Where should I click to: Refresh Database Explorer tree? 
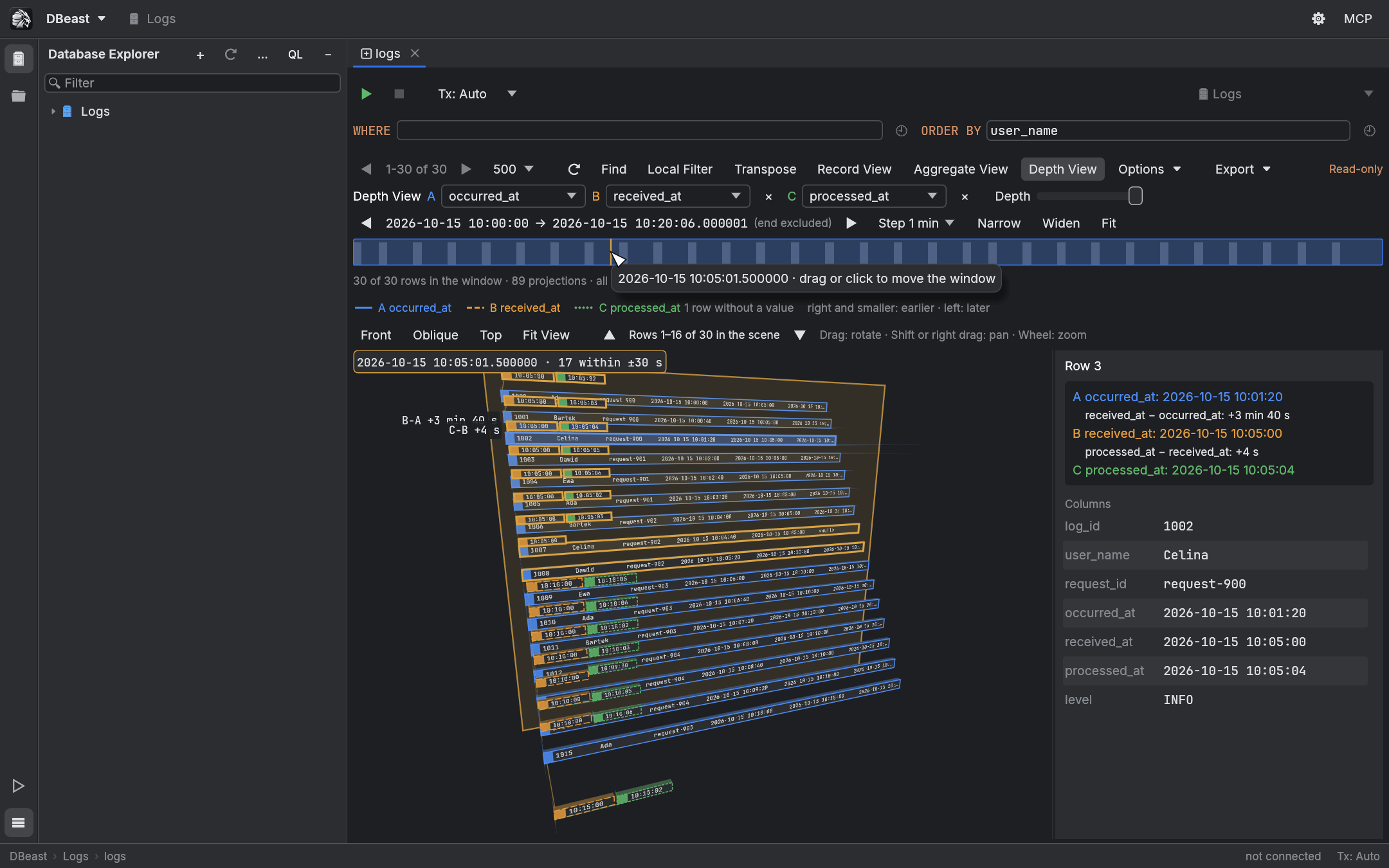[231, 55]
